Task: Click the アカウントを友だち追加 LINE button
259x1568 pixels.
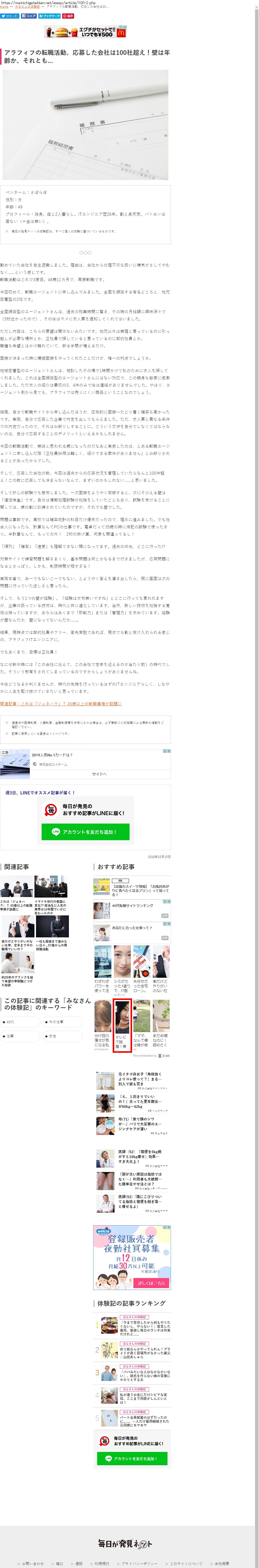Action: (x=85, y=832)
